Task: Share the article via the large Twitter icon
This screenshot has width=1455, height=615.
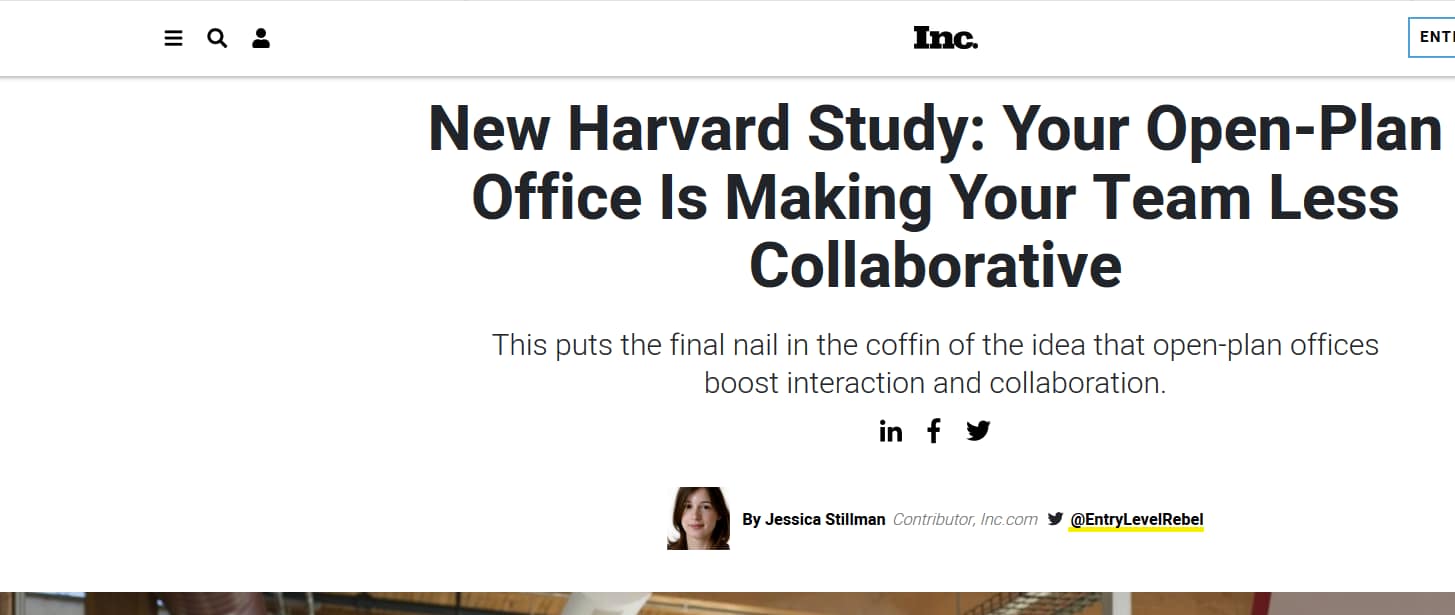Action: pos(978,431)
